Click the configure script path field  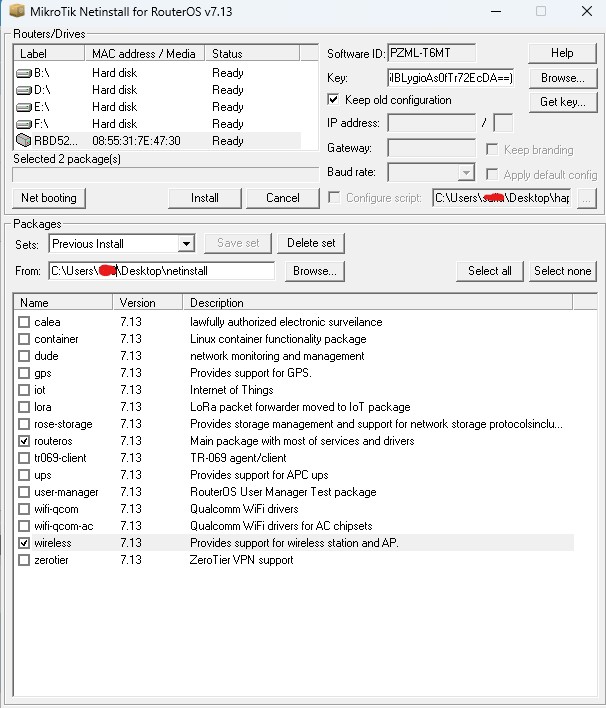pos(502,198)
